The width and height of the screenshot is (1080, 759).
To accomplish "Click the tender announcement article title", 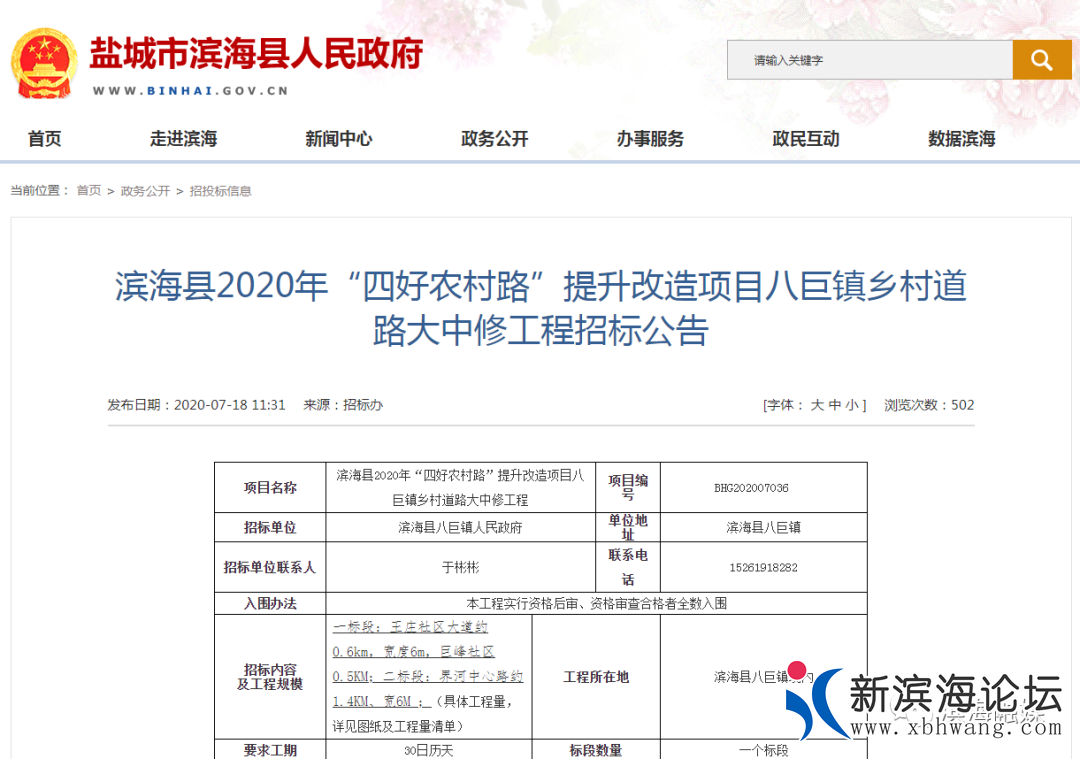I will [540, 309].
